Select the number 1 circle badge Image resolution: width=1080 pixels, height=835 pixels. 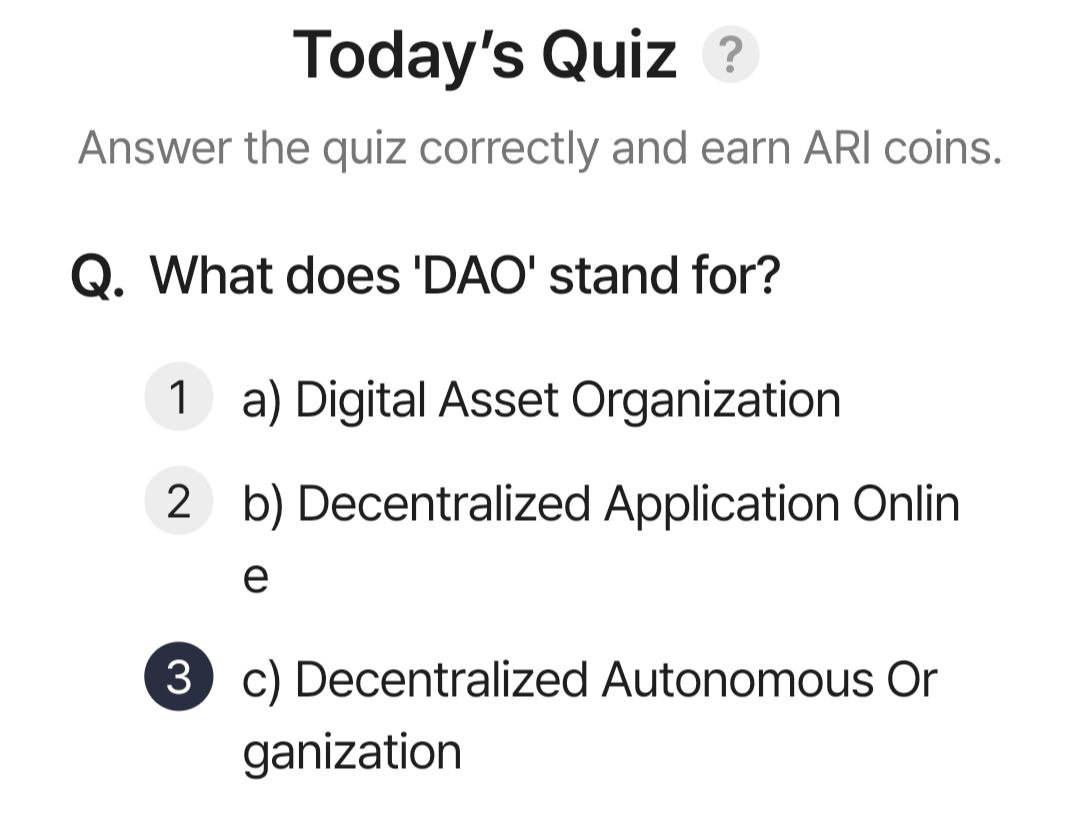[x=178, y=397]
